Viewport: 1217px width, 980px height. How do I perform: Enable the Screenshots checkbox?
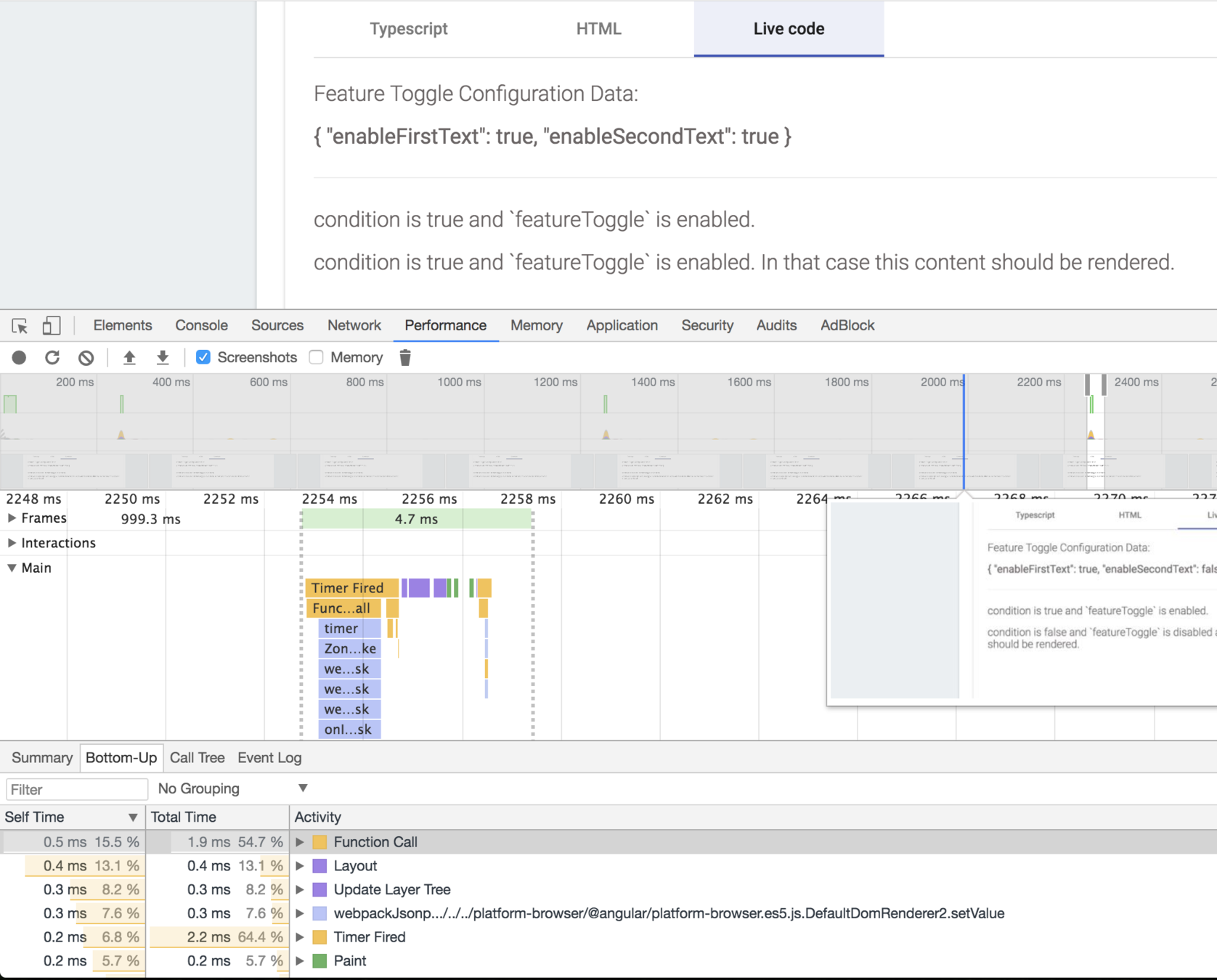pyautogui.click(x=203, y=357)
